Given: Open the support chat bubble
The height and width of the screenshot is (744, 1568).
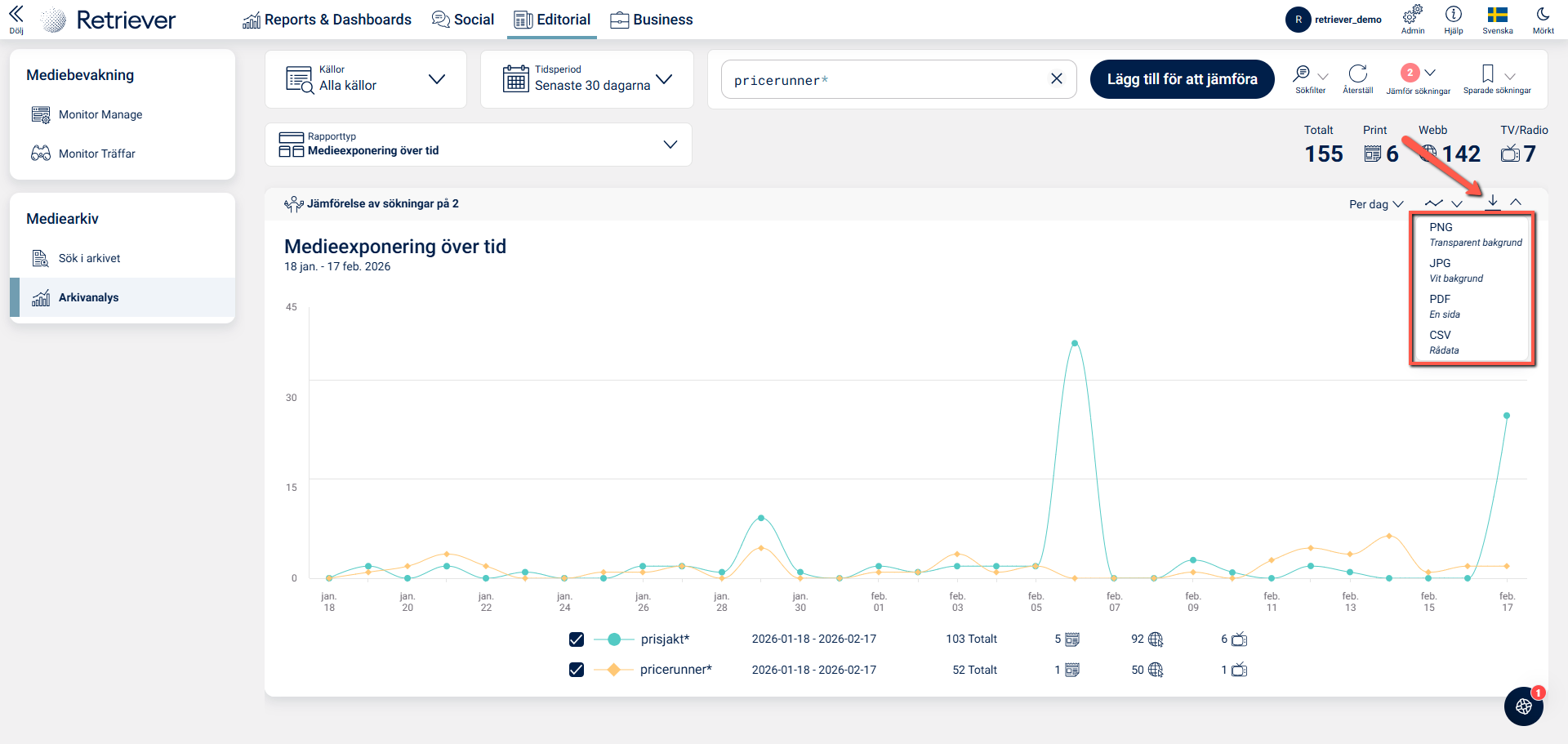Looking at the screenshot, I should point(1523,706).
